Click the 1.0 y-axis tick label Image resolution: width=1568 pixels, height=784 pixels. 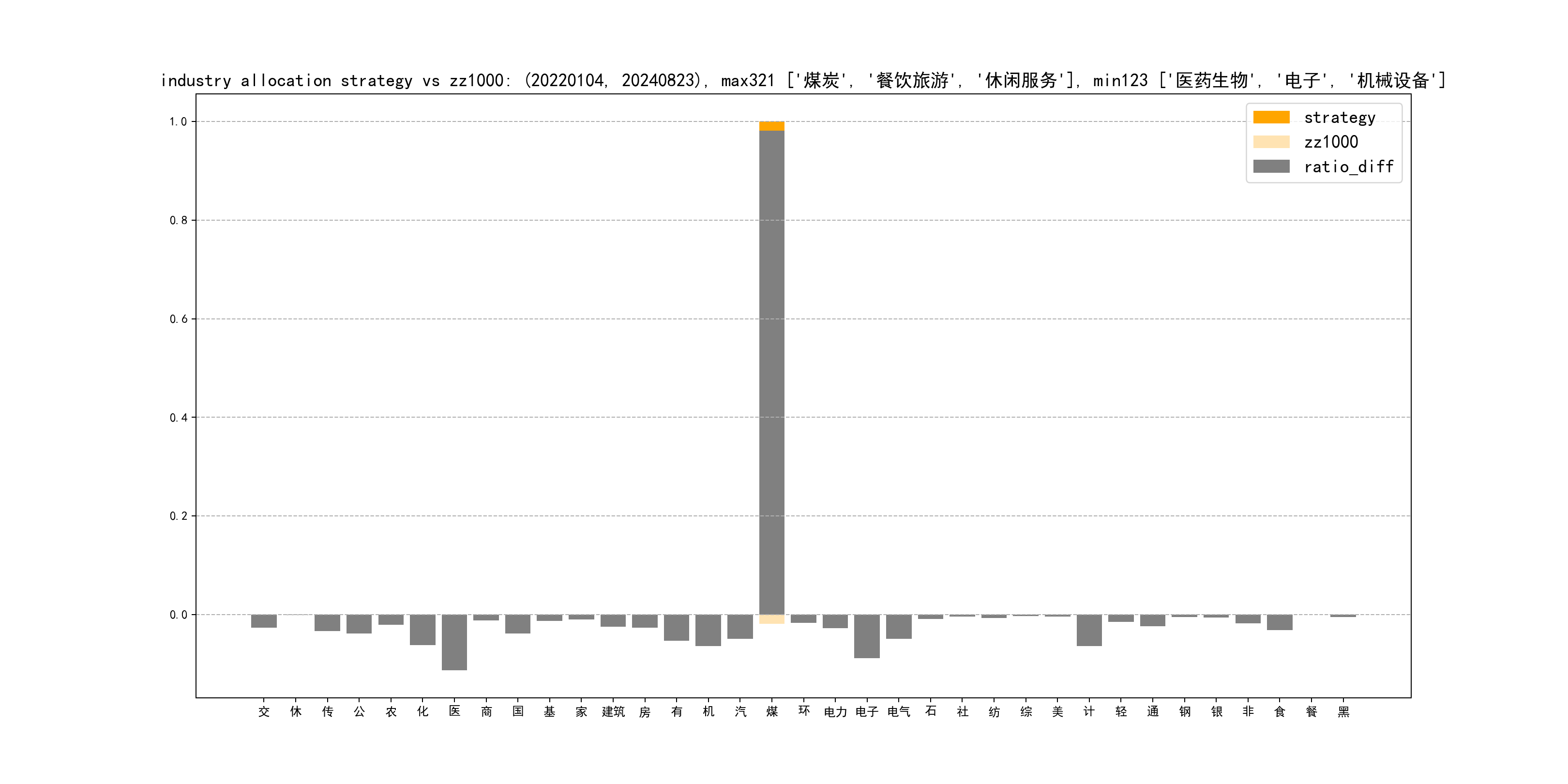[x=178, y=122]
